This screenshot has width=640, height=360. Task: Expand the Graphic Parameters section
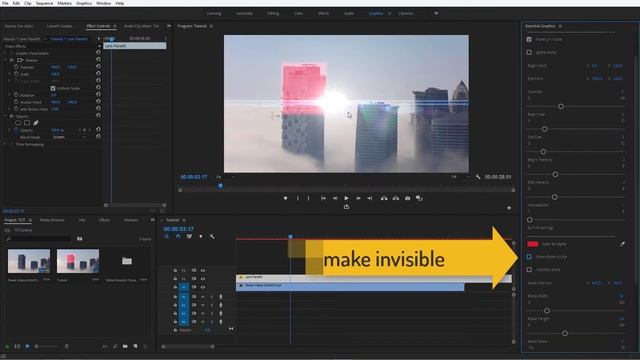tap(6, 53)
